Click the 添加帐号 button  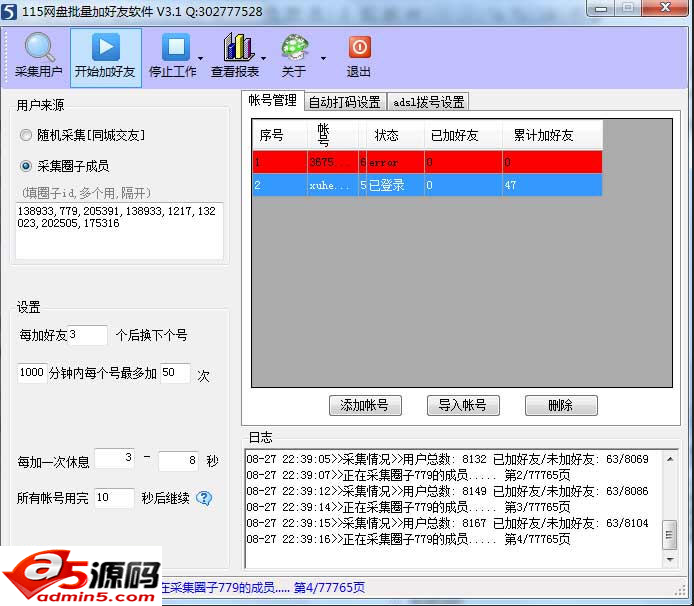[365, 405]
